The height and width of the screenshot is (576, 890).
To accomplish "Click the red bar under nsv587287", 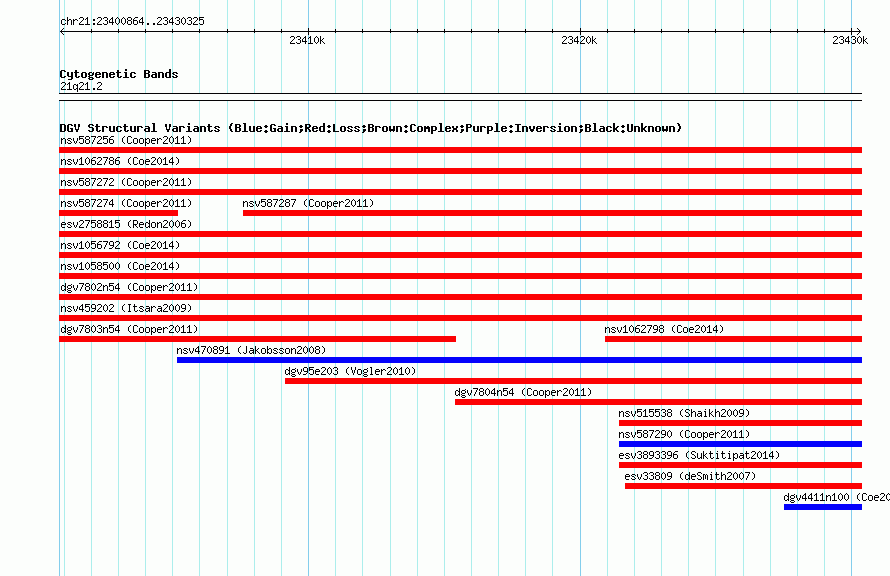I will coord(552,213).
